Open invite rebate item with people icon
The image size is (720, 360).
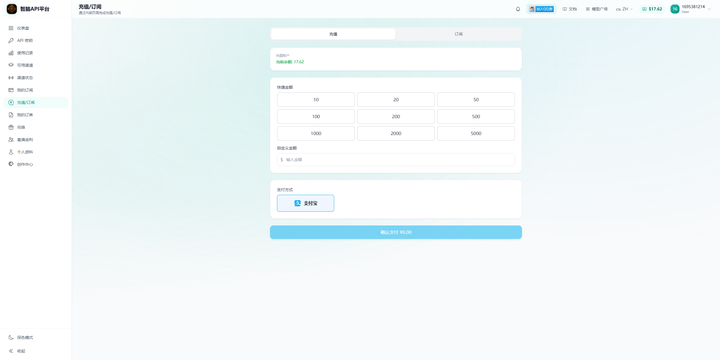point(36,140)
